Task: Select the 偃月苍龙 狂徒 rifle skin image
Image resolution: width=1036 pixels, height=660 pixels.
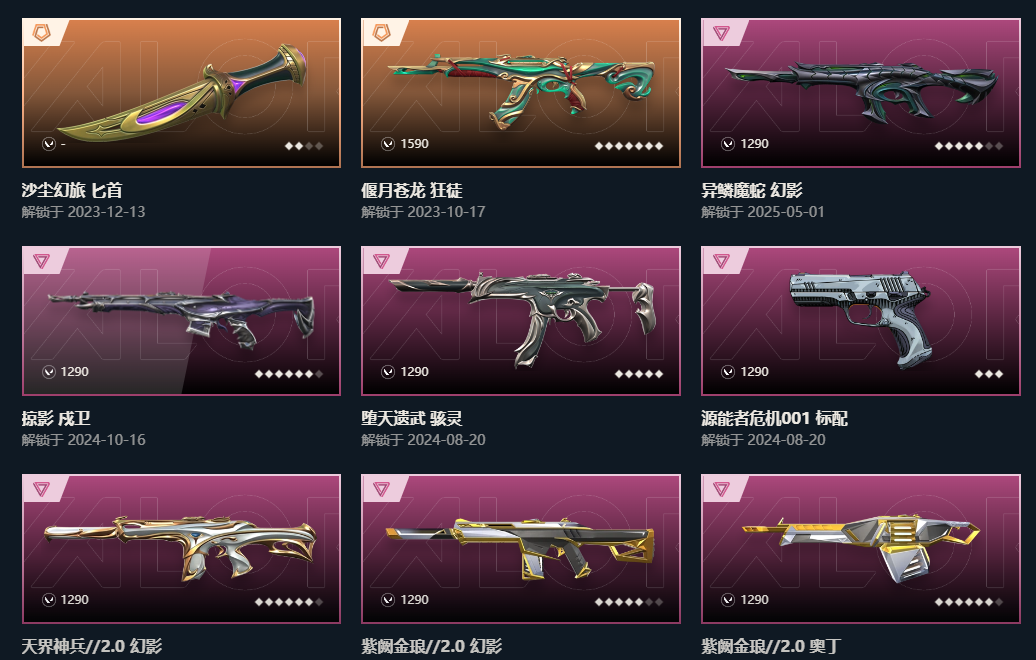Action: click(521, 90)
